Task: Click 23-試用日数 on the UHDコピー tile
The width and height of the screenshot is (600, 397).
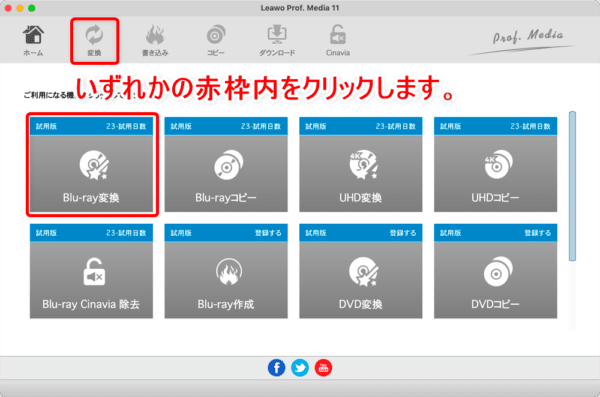Action: pyautogui.click(x=530, y=126)
